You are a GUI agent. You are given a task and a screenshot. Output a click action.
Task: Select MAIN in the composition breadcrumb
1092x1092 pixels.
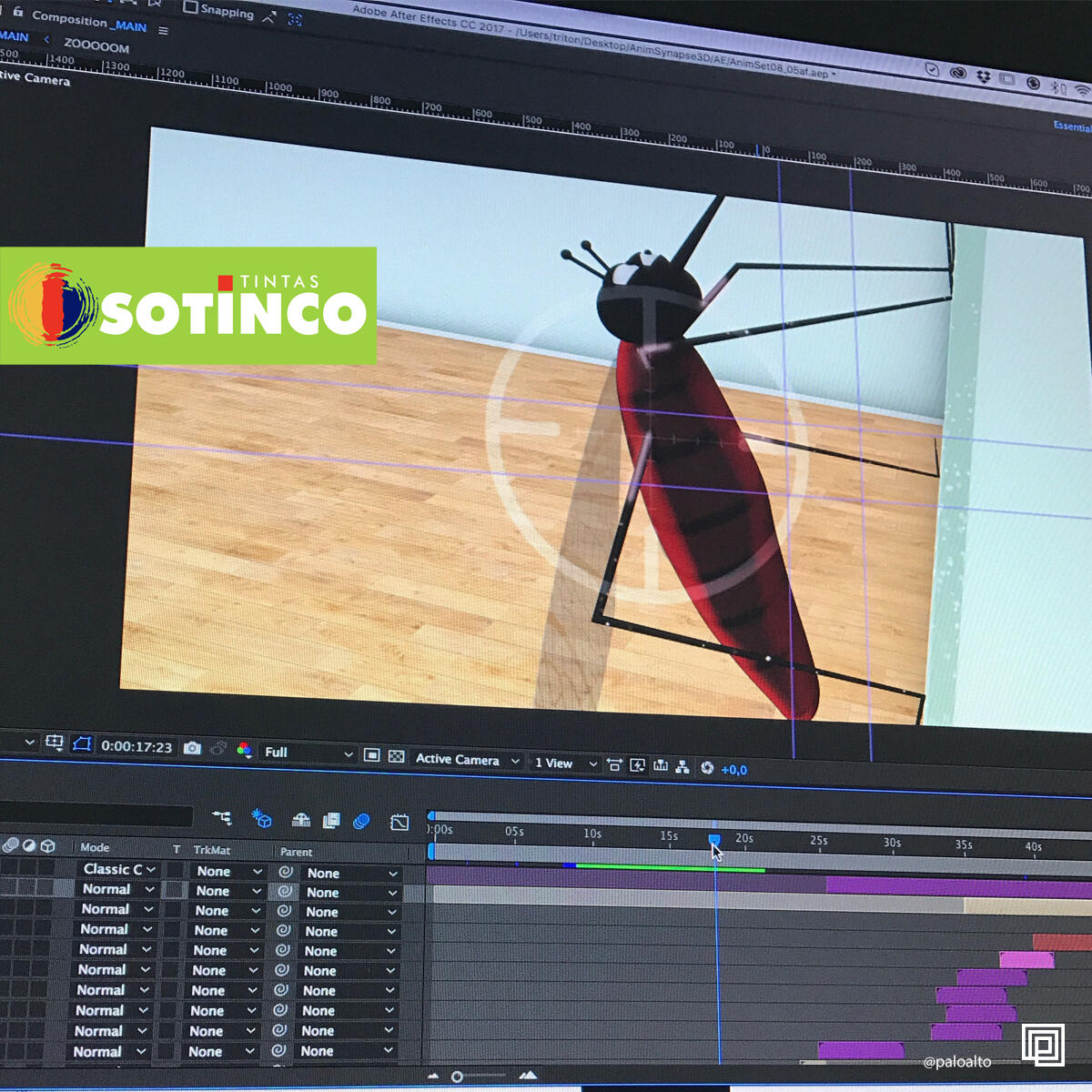tap(14, 36)
